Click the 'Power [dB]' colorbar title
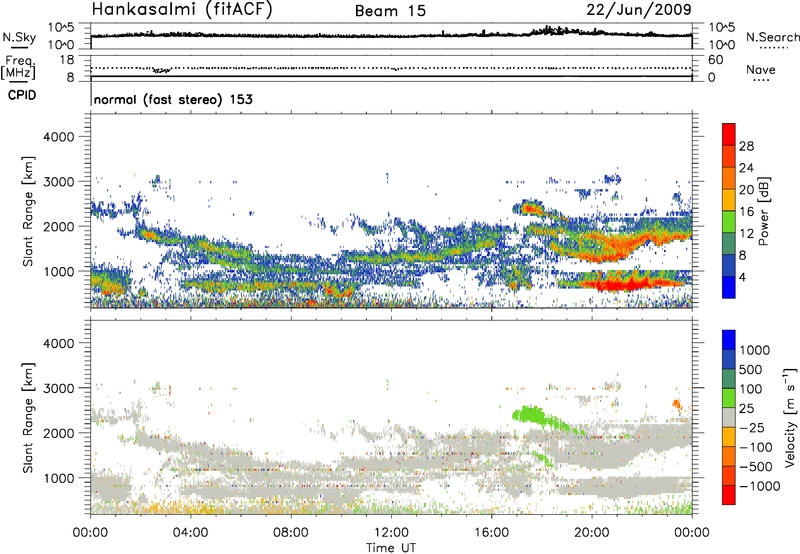Image resolution: width=800 pixels, height=554 pixels. [x=764, y=211]
